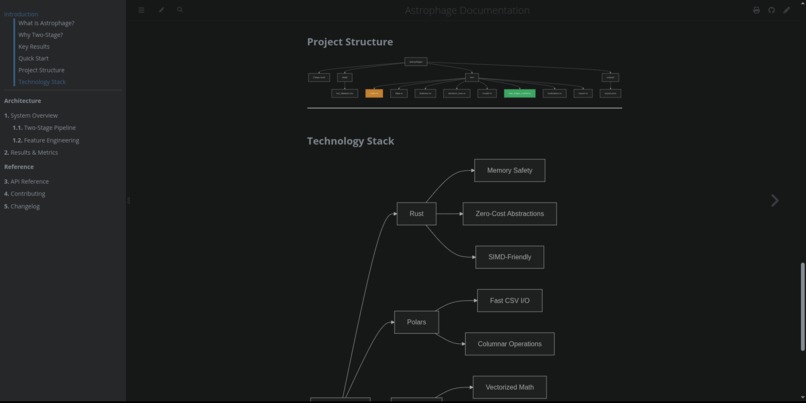Image resolution: width=806 pixels, height=403 pixels.
Task: Click the root node of Project Structure diagram
Action: pyautogui.click(x=416, y=62)
